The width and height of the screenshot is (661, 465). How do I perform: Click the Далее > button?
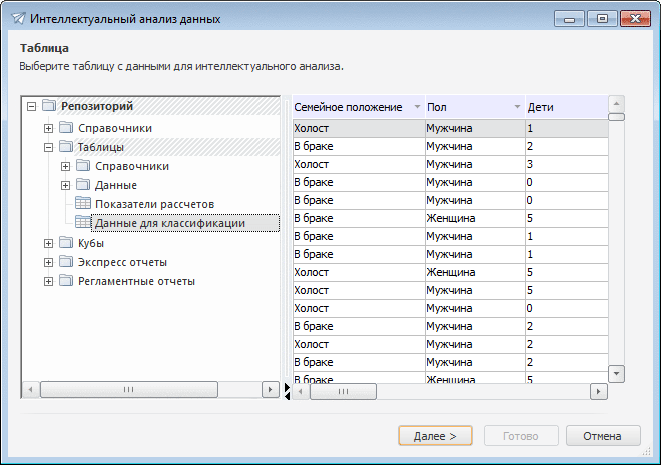[435, 436]
